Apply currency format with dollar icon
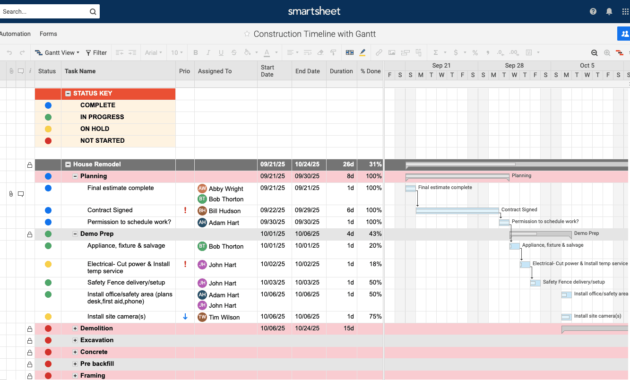 coord(456,53)
